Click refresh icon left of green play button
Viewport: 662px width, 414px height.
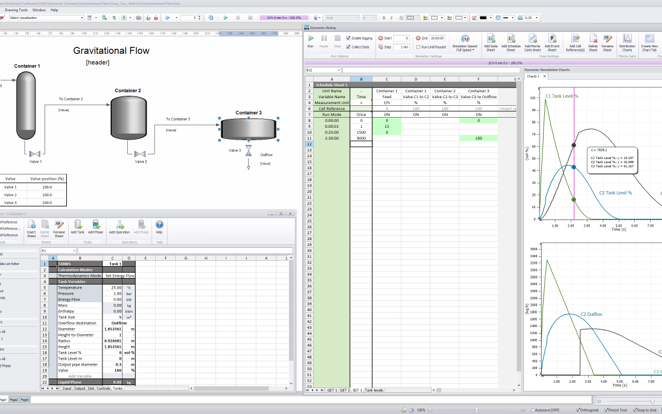click(211, 18)
